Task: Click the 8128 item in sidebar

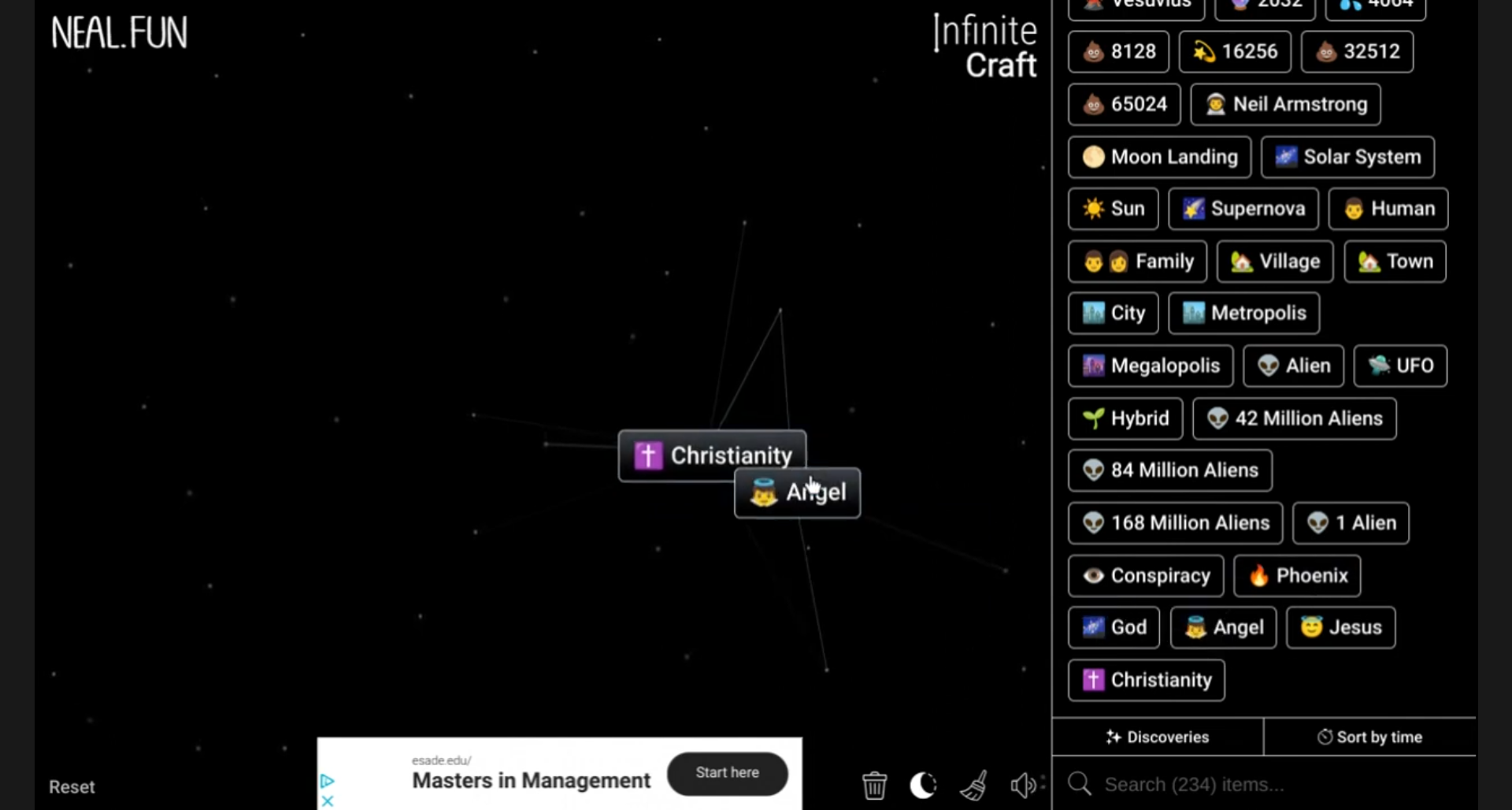Action: coord(1119,52)
